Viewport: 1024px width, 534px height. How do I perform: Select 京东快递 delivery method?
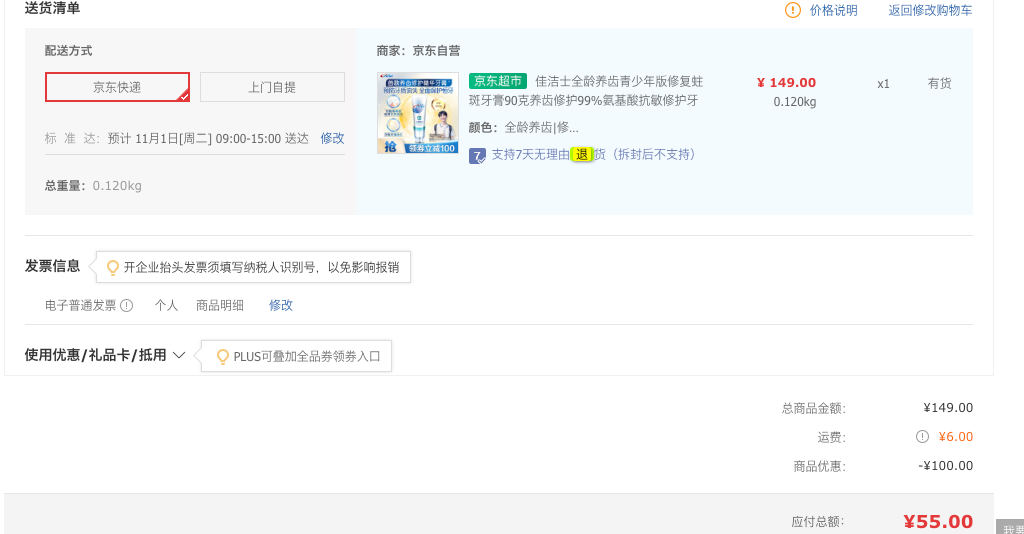[x=118, y=87]
